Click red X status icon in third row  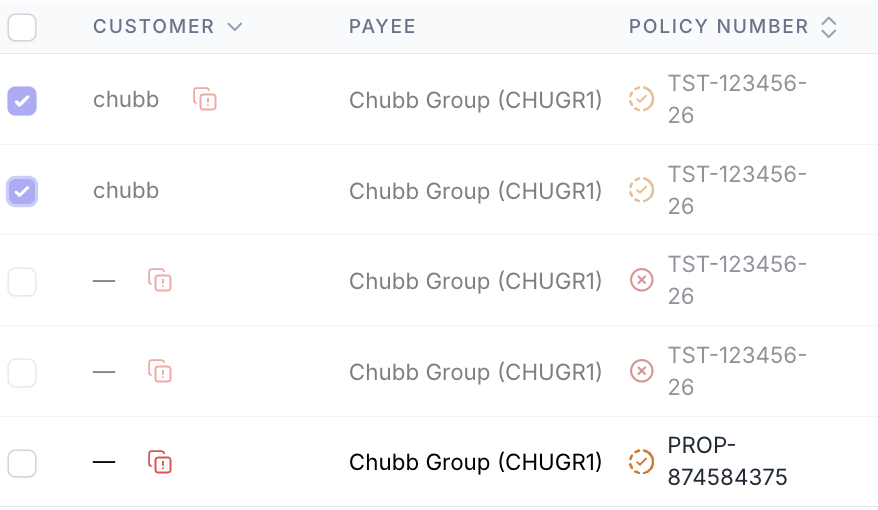(642, 280)
